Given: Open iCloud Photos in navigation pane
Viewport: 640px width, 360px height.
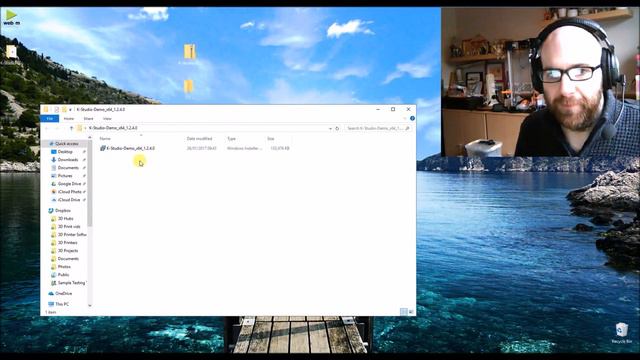Looking at the screenshot, I should click(69, 192).
